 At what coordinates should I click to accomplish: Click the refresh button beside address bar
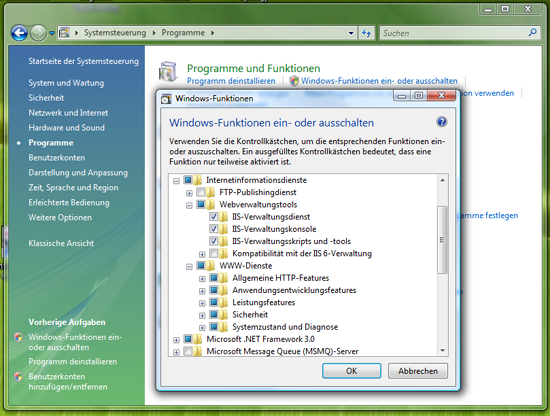click(x=367, y=33)
